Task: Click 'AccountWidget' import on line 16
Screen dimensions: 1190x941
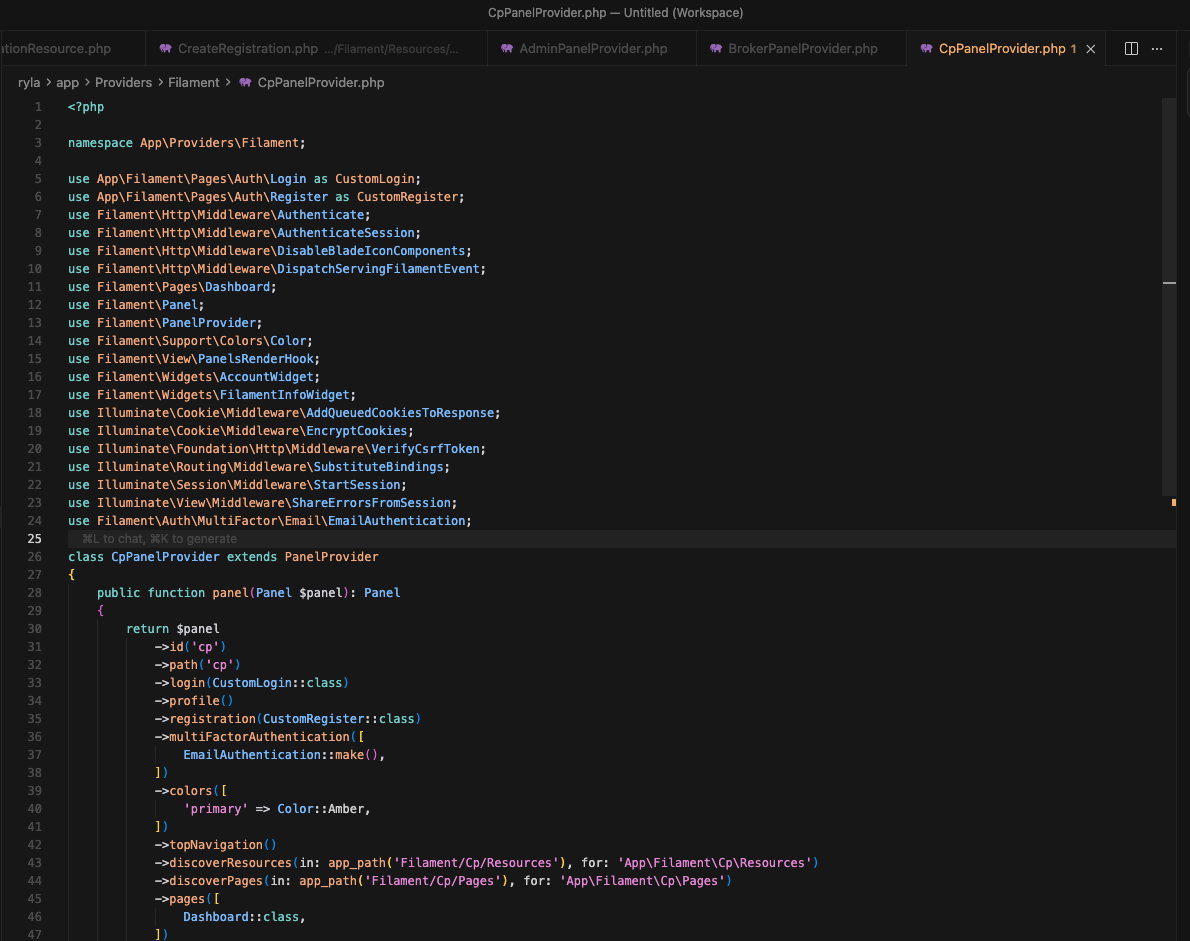Action: (x=266, y=377)
